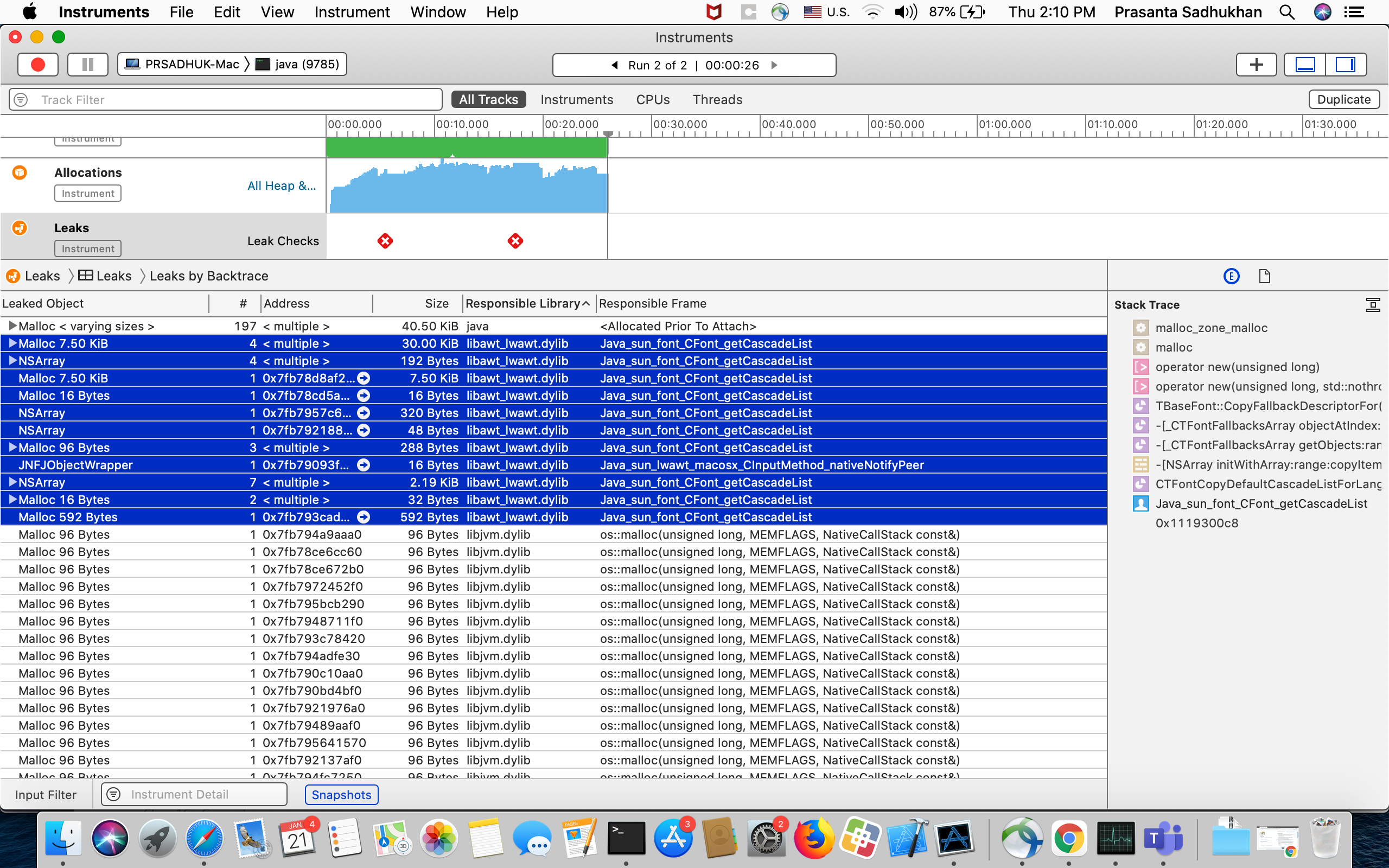This screenshot has height=868, width=1389.
Task: Open the All Heap allocations dropdown
Action: (x=281, y=186)
